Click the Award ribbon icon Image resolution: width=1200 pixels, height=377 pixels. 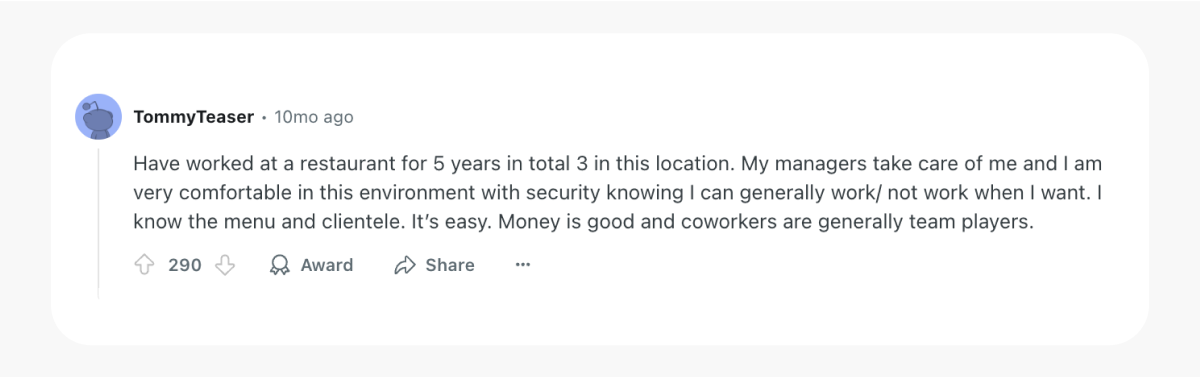click(x=280, y=265)
